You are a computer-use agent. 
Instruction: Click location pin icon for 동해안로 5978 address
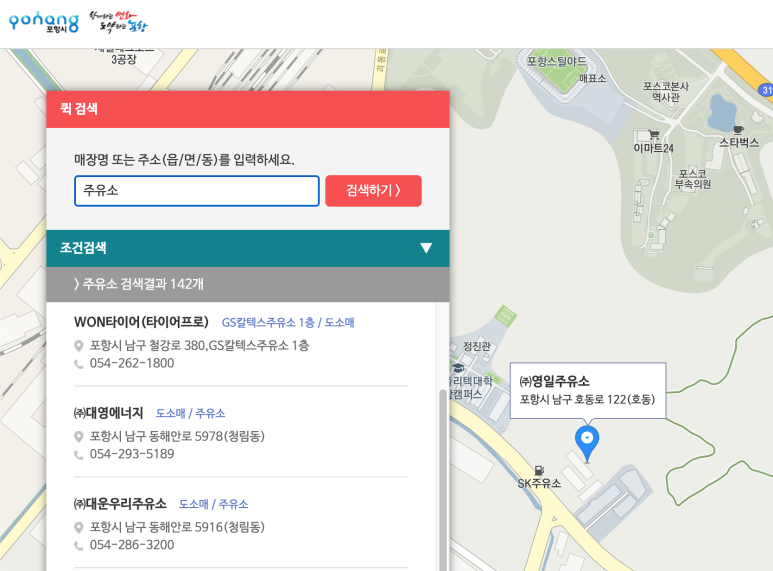coord(78,436)
